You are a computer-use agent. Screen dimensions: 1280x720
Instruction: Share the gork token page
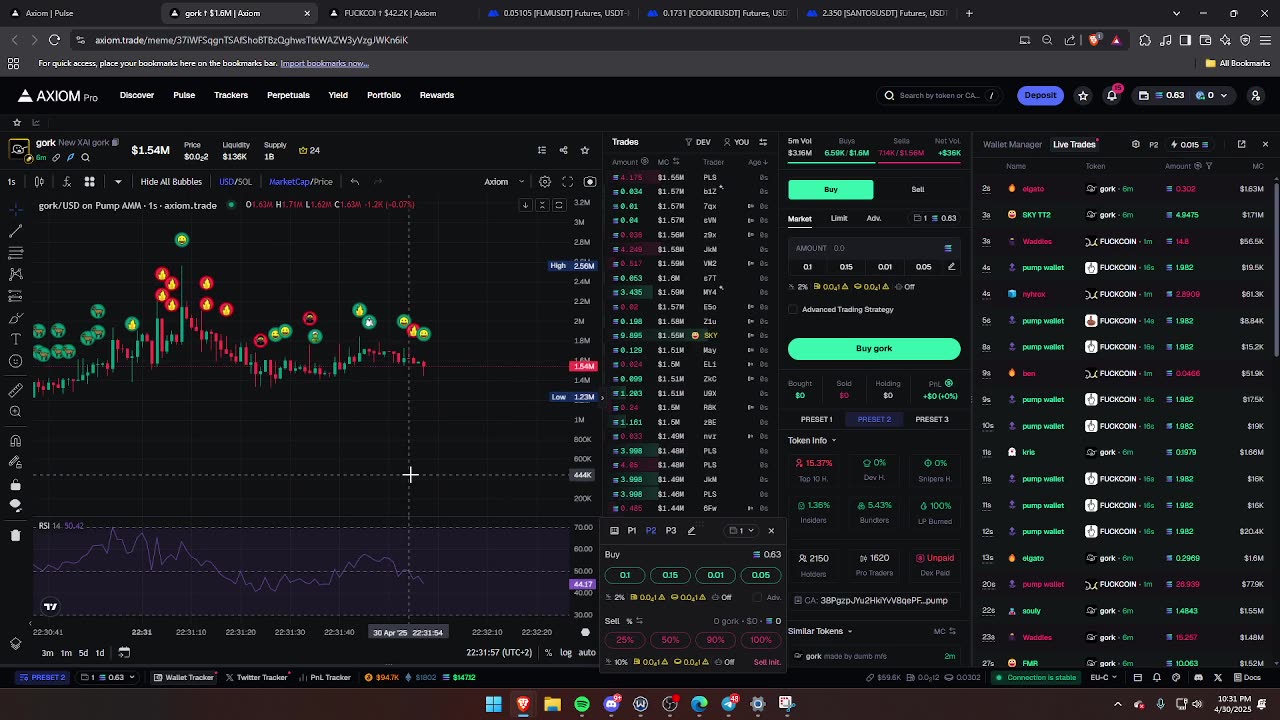point(563,151)
